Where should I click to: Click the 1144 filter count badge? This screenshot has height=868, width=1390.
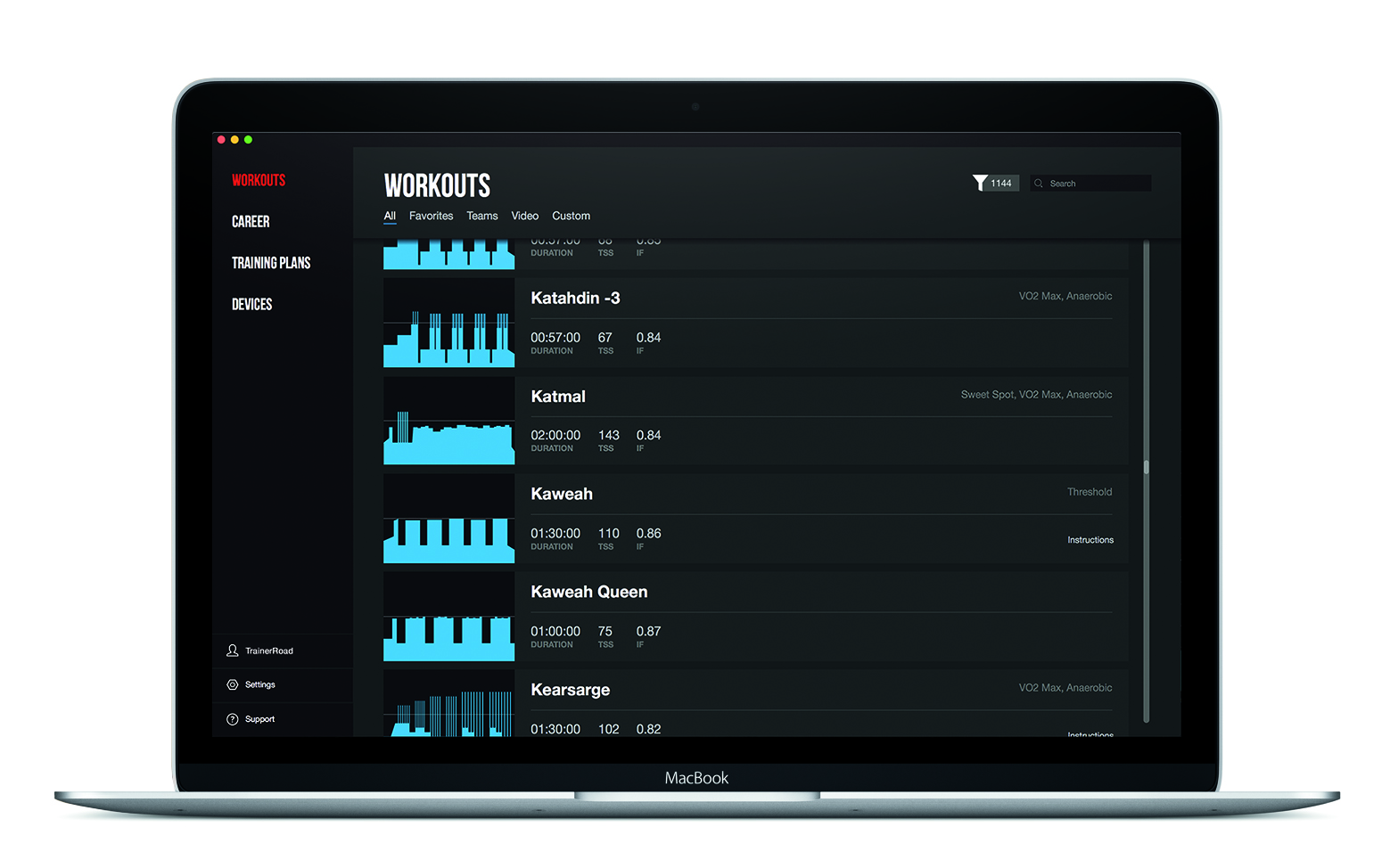pos(1001,184)
